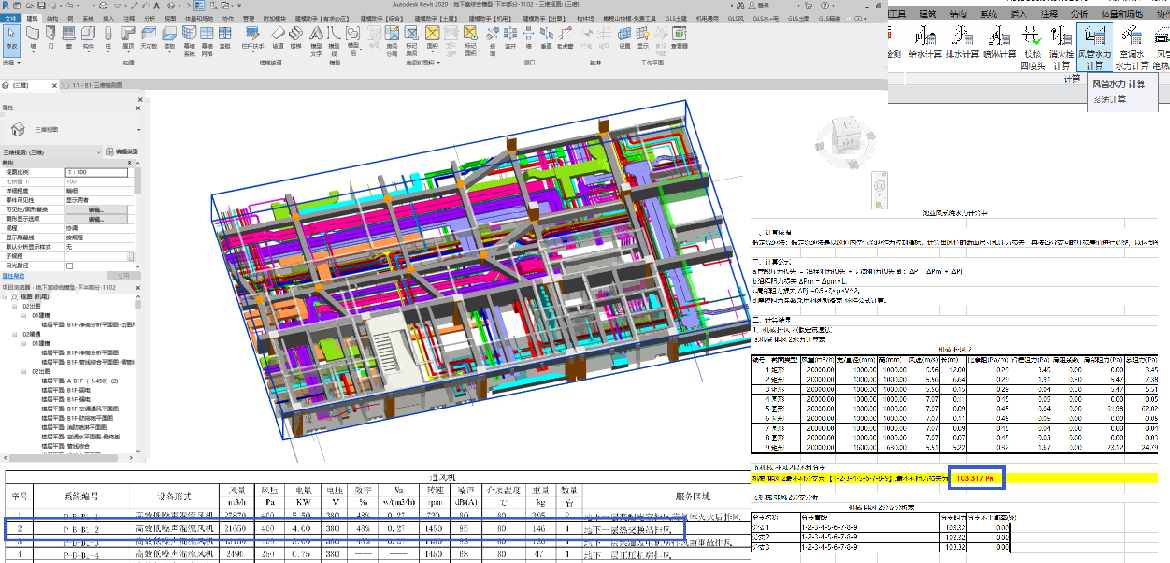The height and width of the screenshot is (563, 1170).
Task: Pick the Wall (墙) tool
Action: click(33, 37)
